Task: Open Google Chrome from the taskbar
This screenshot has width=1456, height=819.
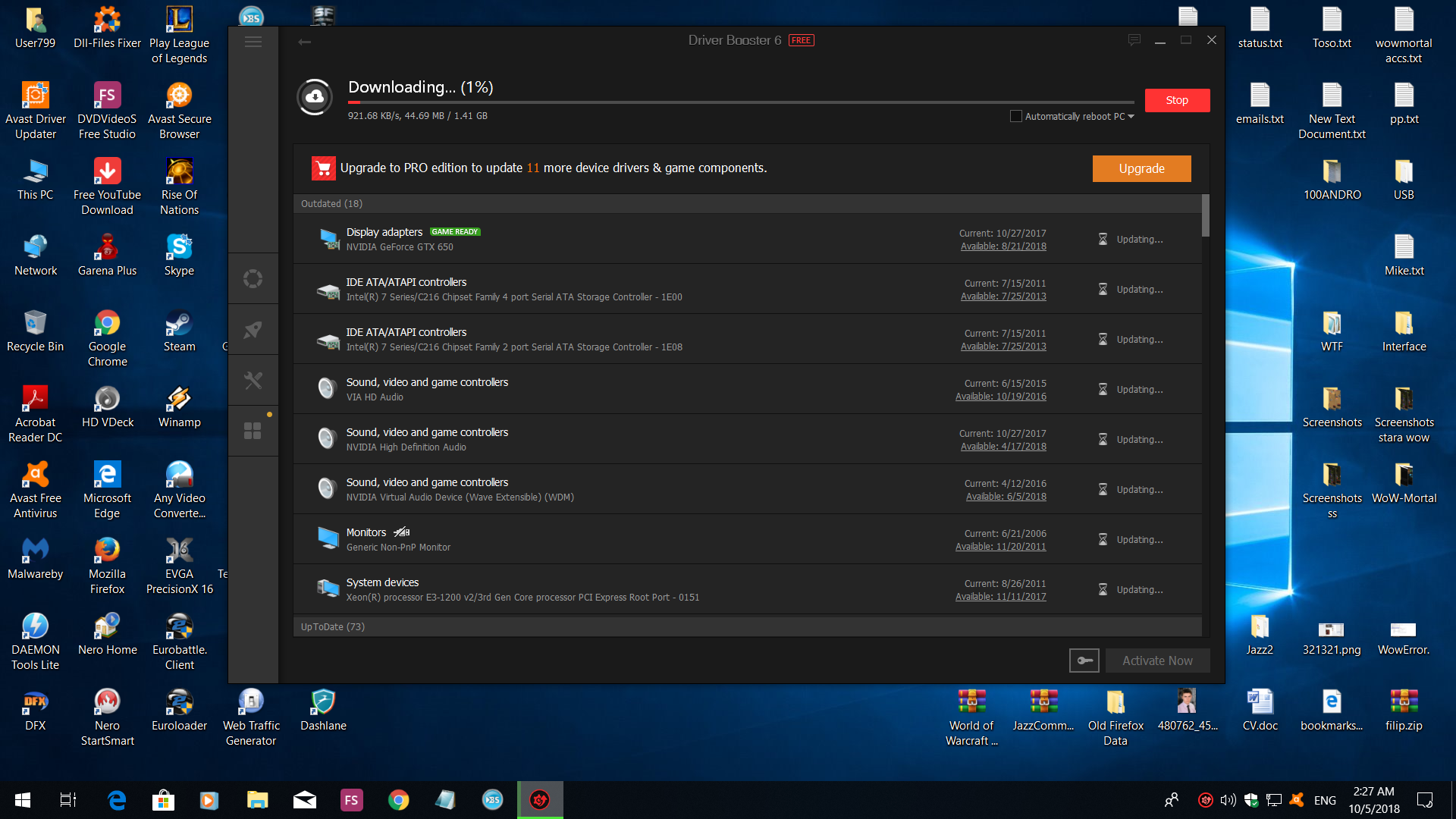Action: click(398, 800)
